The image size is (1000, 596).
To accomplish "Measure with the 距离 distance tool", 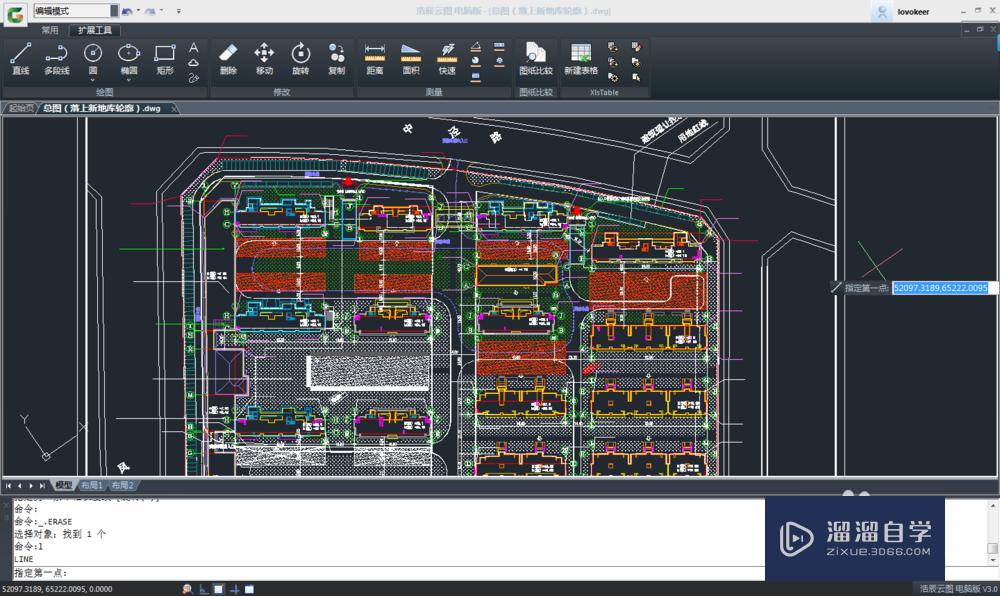I will tap(375, 59).
